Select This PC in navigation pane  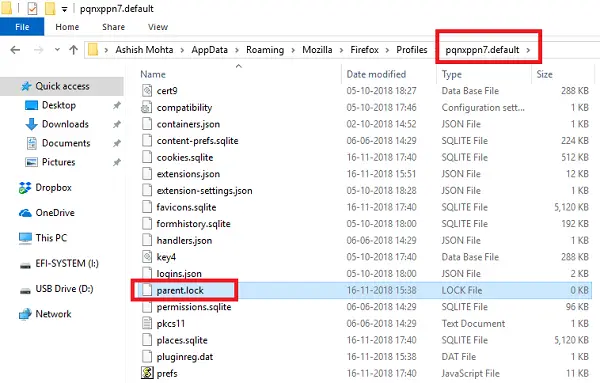51,238
